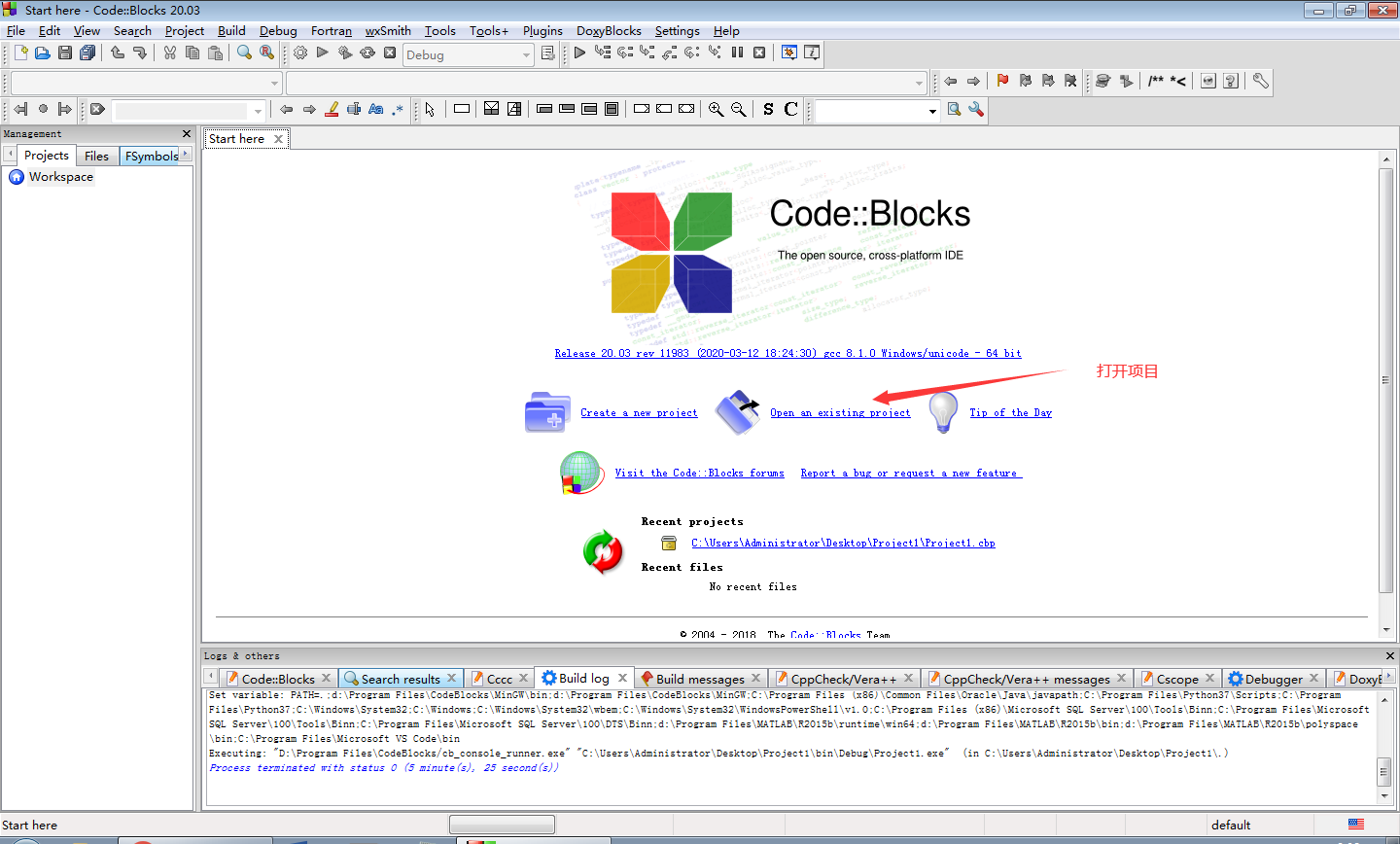Toggle match case in incremental search

375,109
